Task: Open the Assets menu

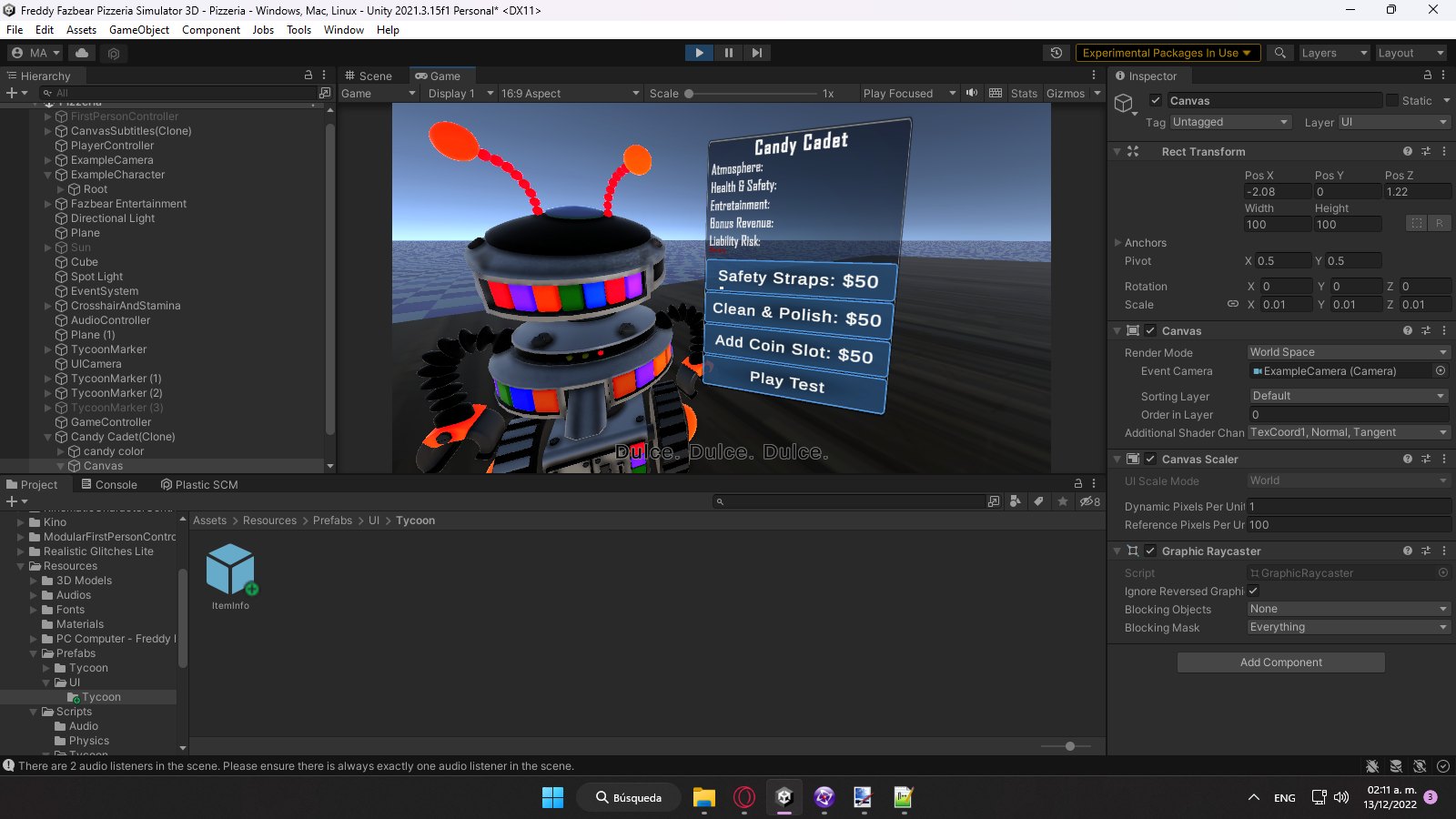Action: (81, 30)
